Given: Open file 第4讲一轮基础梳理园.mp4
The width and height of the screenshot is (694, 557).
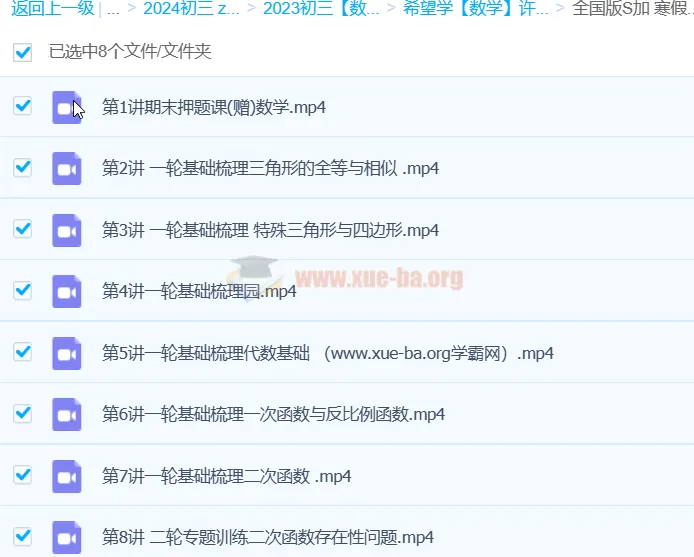Looking at the screenshot, I should [x=199, y=291].
